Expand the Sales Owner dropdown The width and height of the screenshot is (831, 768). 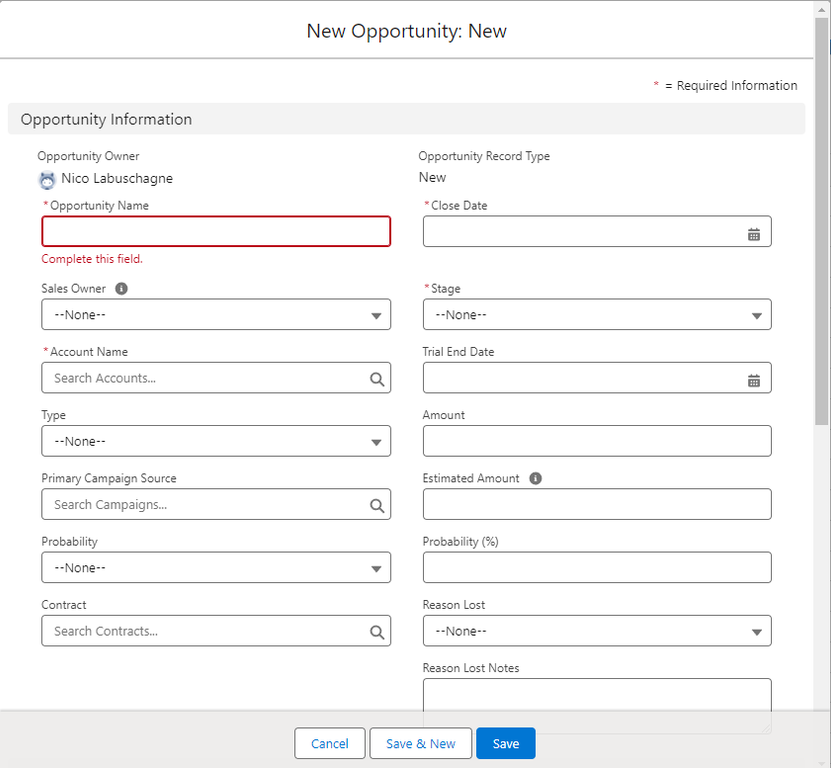pyautogui.click(x=216, y=314)
